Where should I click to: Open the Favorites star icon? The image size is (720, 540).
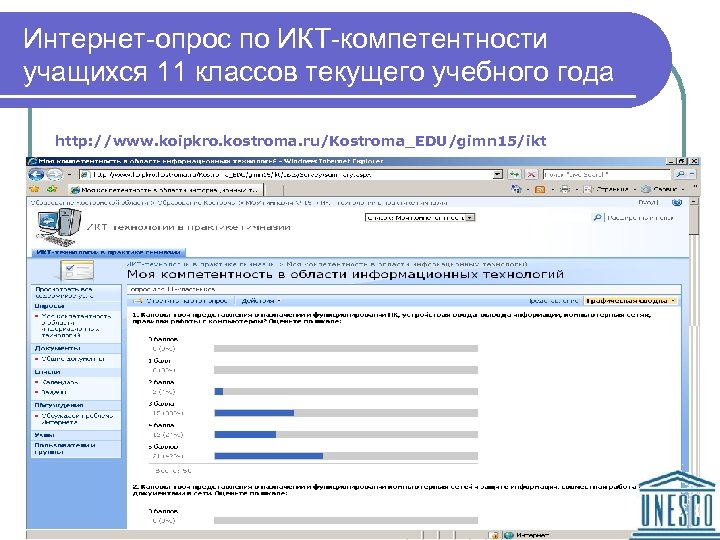pos(34,189)
